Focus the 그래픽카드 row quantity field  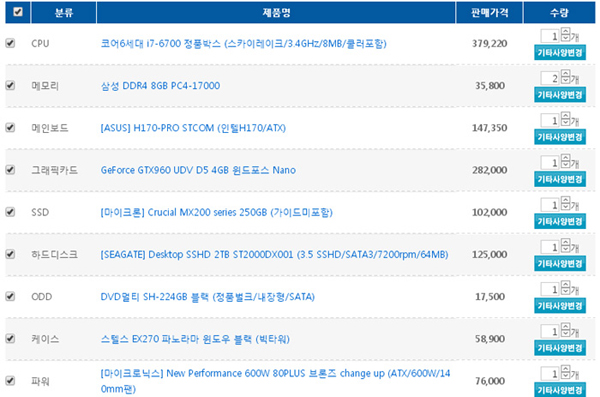coord(550,162)
